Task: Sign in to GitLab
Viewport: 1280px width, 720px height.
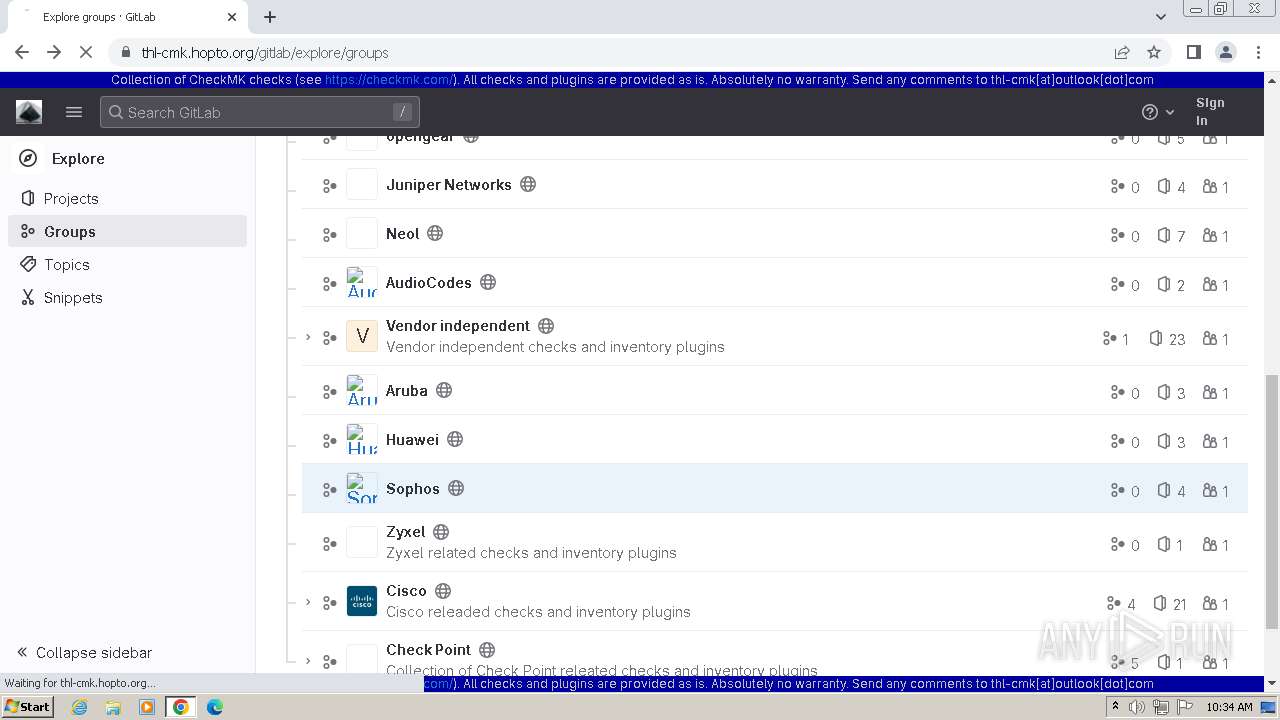Action: [x=1210, y=111]
